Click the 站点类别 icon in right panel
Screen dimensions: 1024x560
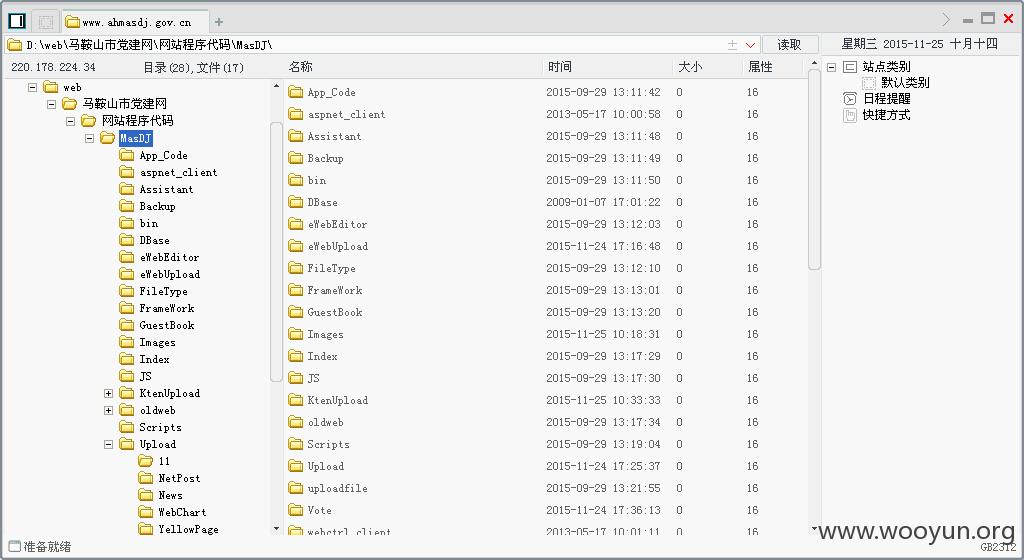click(850, 67)
